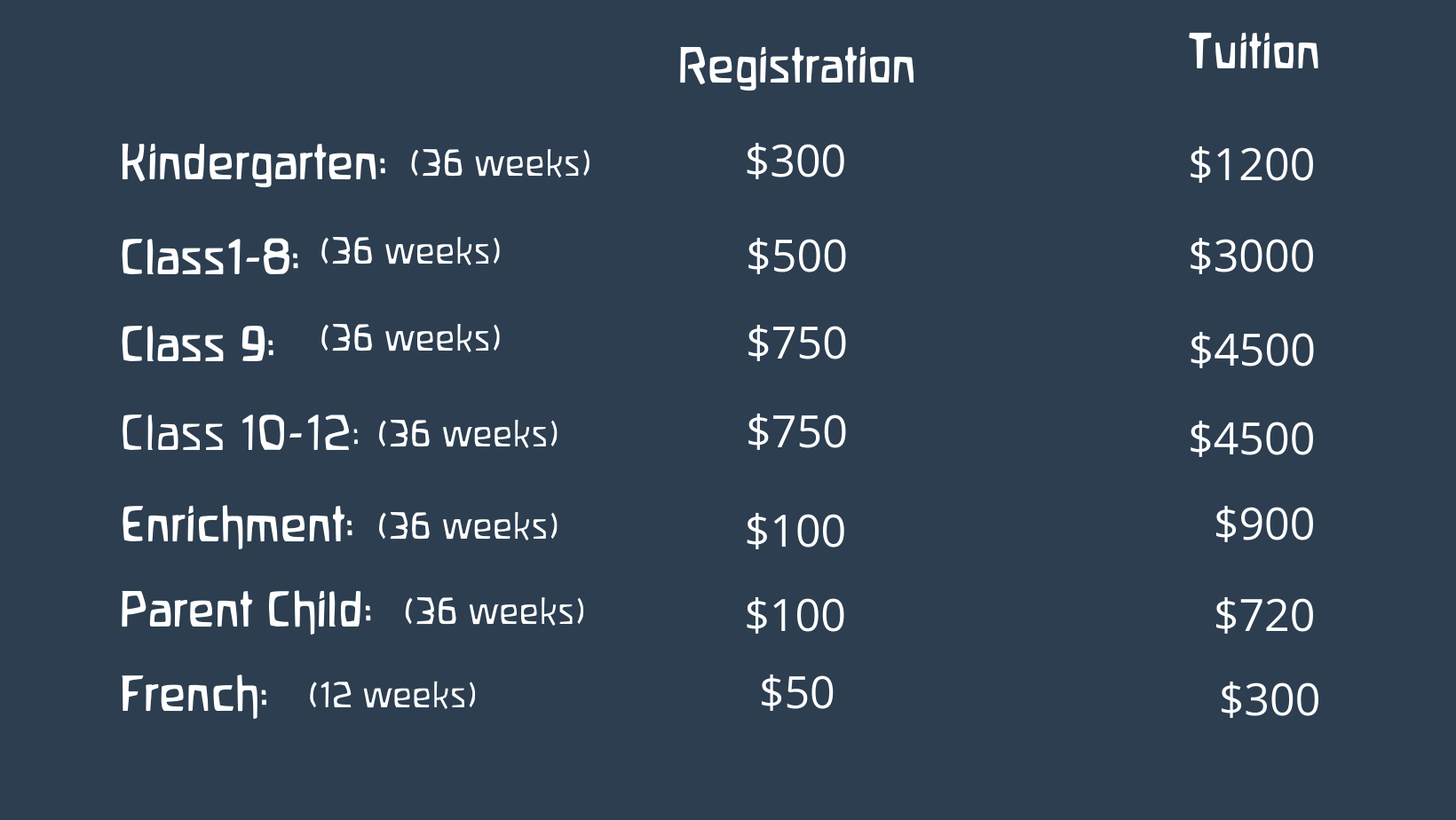Click the Class 10-12 row label
Image resolution: width=1456 pixels, height=820 pixels.
point(240,434)
